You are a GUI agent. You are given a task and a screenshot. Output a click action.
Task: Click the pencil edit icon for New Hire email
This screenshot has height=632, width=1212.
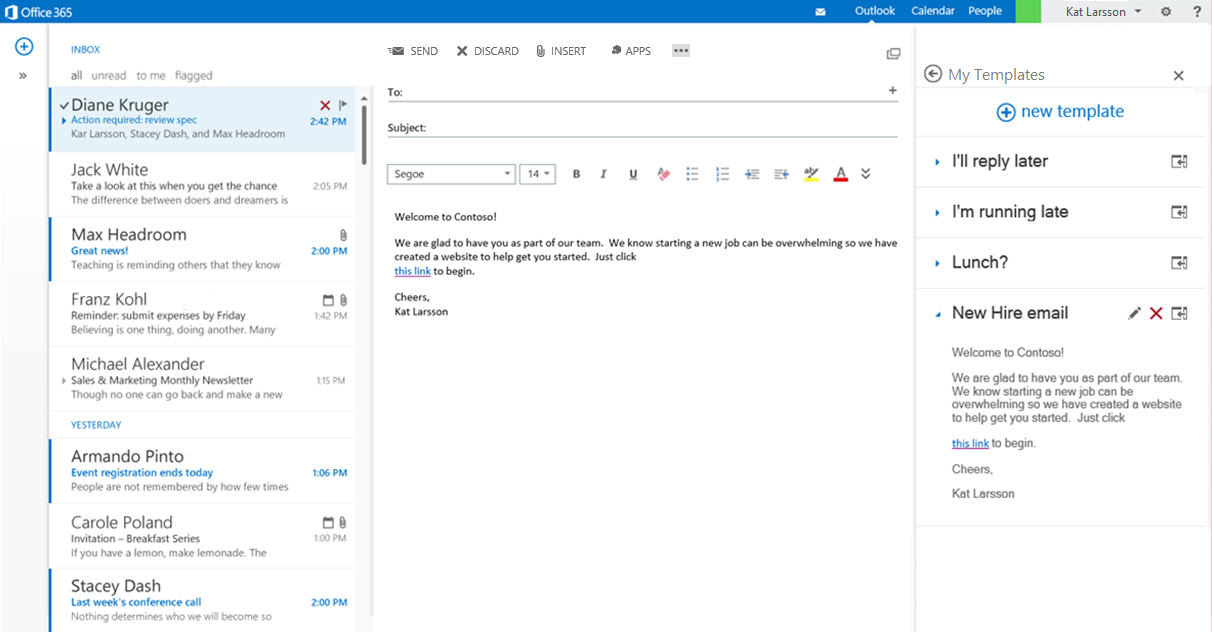click(x=1134, y=313)
